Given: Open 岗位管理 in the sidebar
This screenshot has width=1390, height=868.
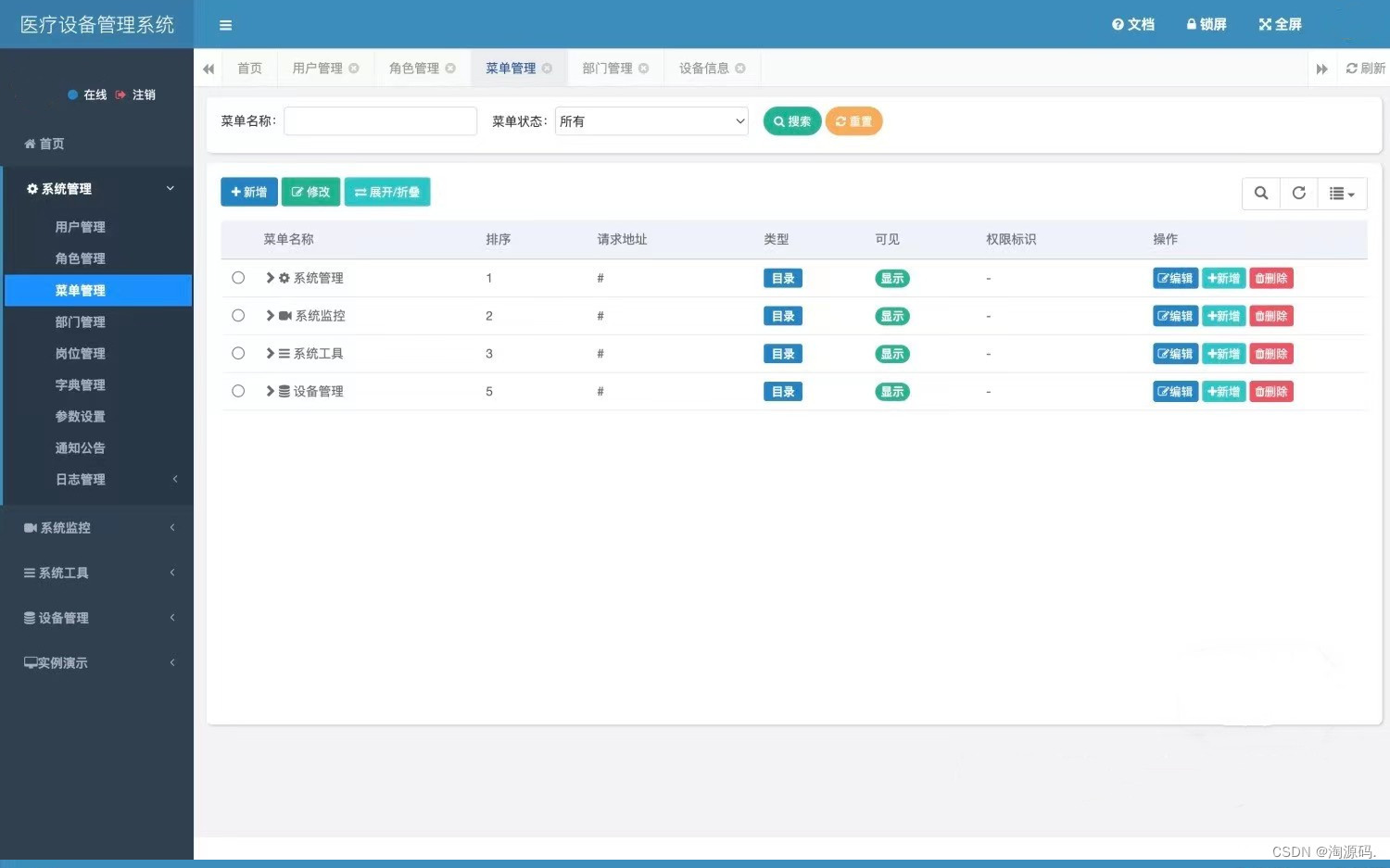Looking at the screenshot, I should coord(80,353).
